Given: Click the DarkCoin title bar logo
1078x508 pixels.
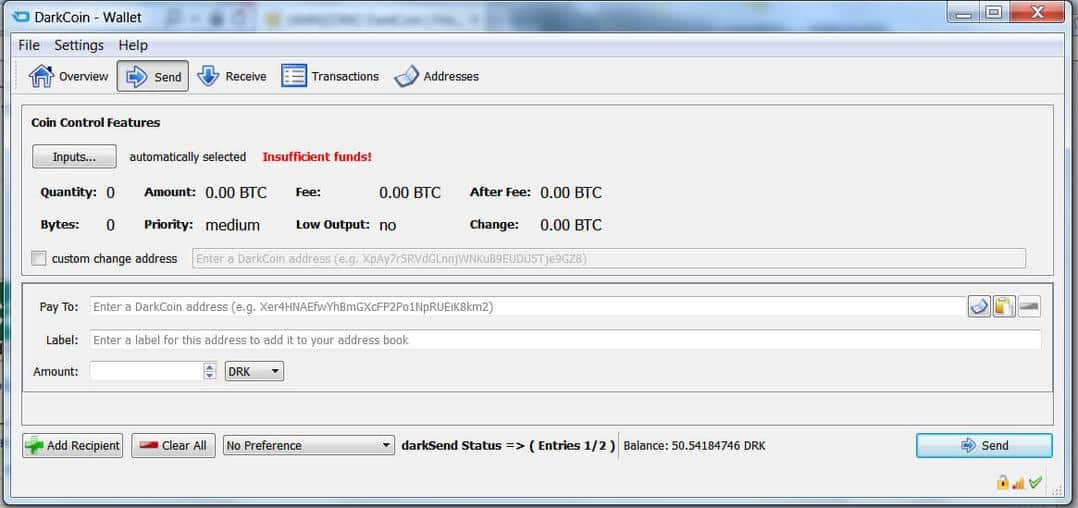Looking at the screenshot, I should coord(20,17).
